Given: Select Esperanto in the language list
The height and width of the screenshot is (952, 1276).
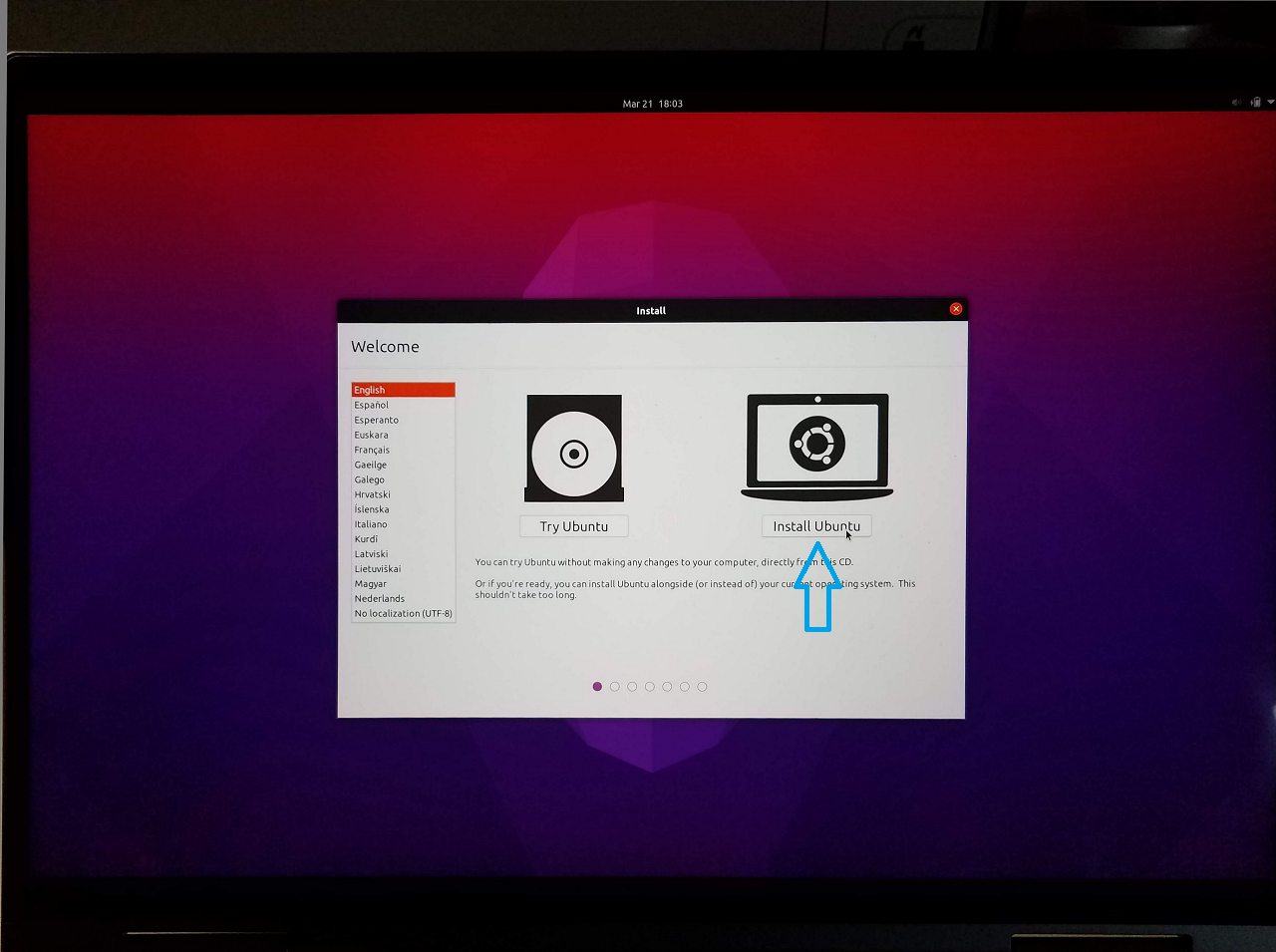Looking at the screenshot, I should [403, 420].
